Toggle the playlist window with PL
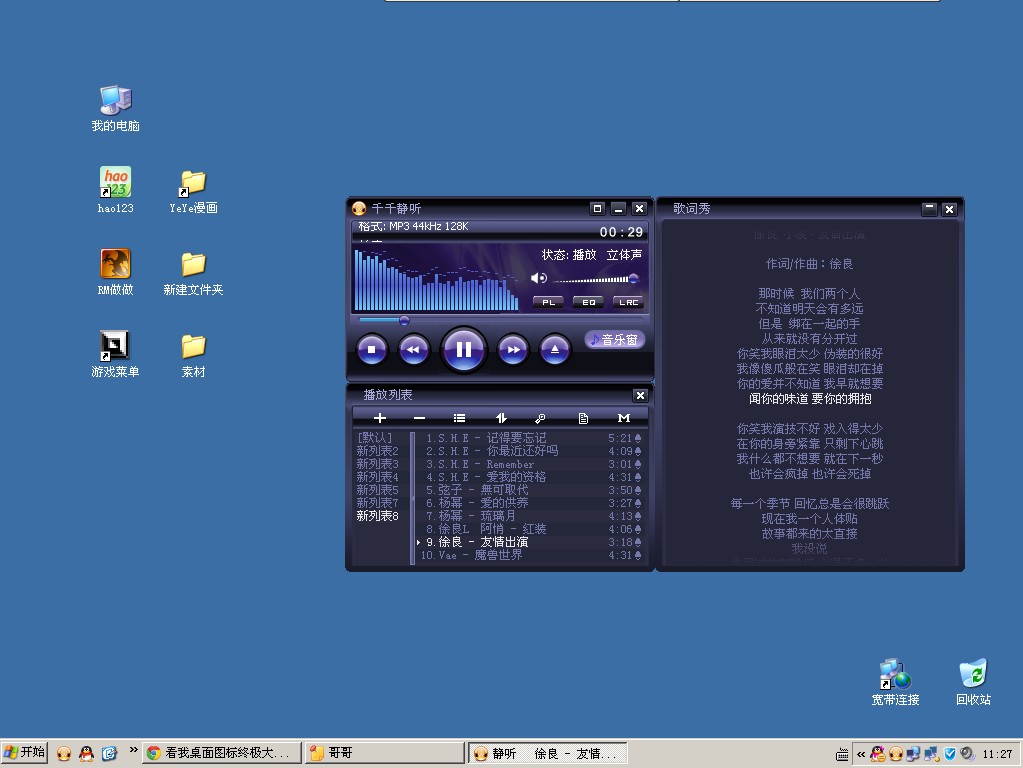The height and width of the screenshot is (768, 1023). click(548, 302)
